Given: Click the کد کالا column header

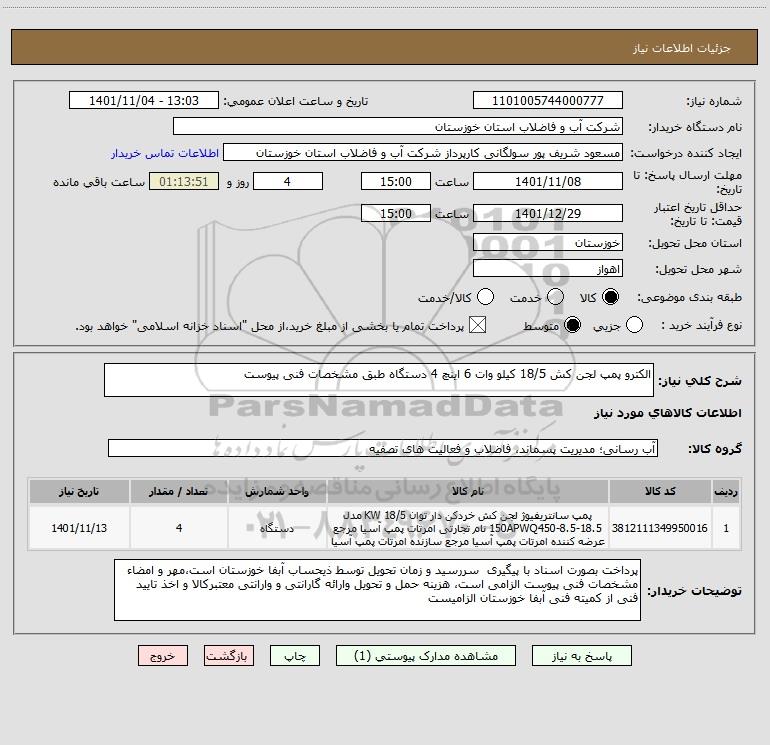Looking at the screenshot, I should [660, 492].
